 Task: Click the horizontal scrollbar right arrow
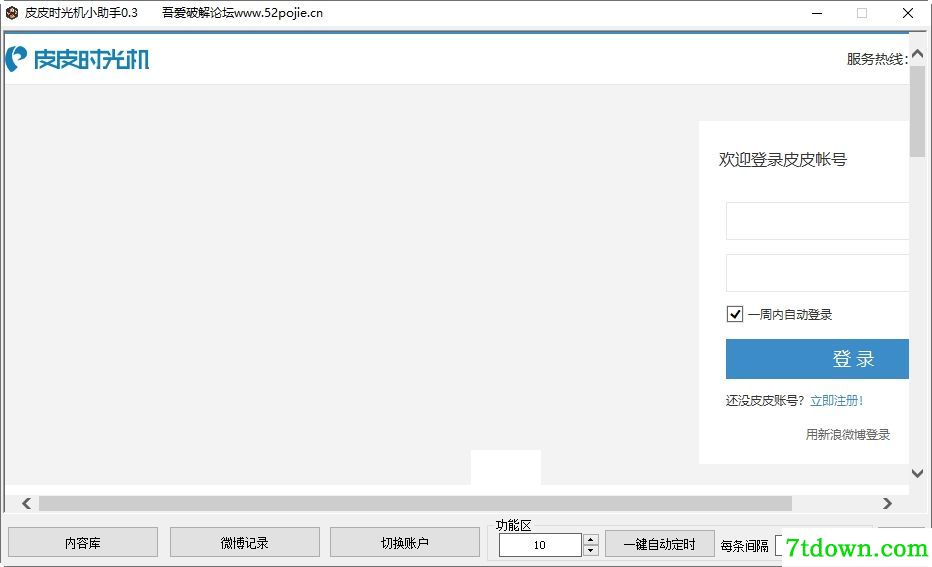click(x=887, y=503)
